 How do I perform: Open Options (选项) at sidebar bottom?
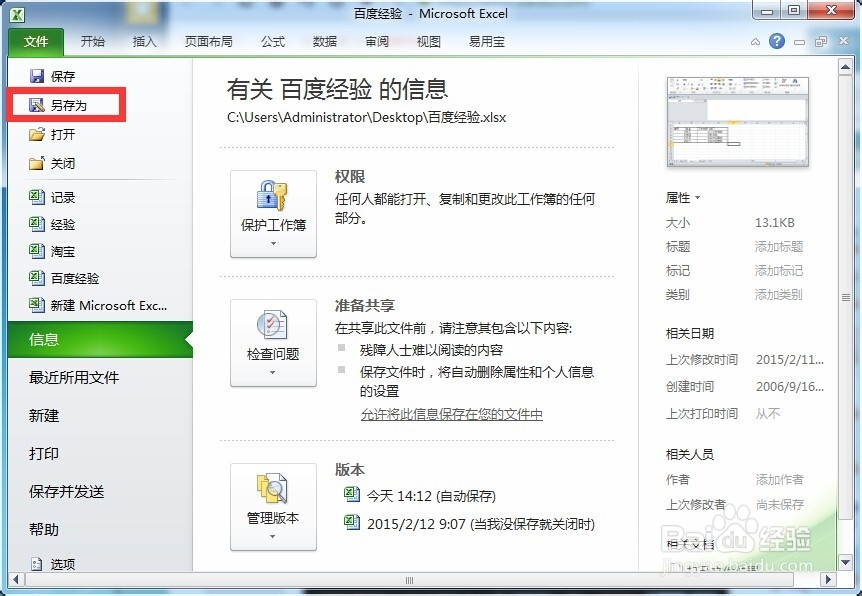tap(52, 564)
